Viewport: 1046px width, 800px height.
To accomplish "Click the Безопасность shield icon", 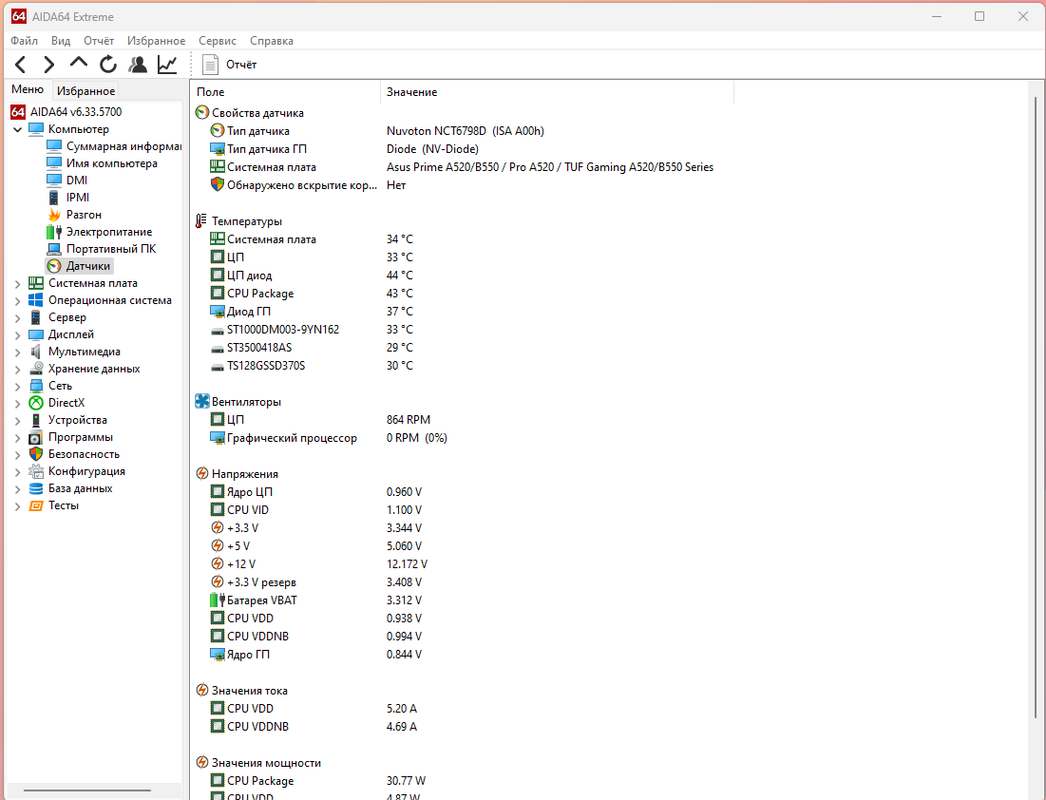I will pyautogui.click(x=36, y=454).
